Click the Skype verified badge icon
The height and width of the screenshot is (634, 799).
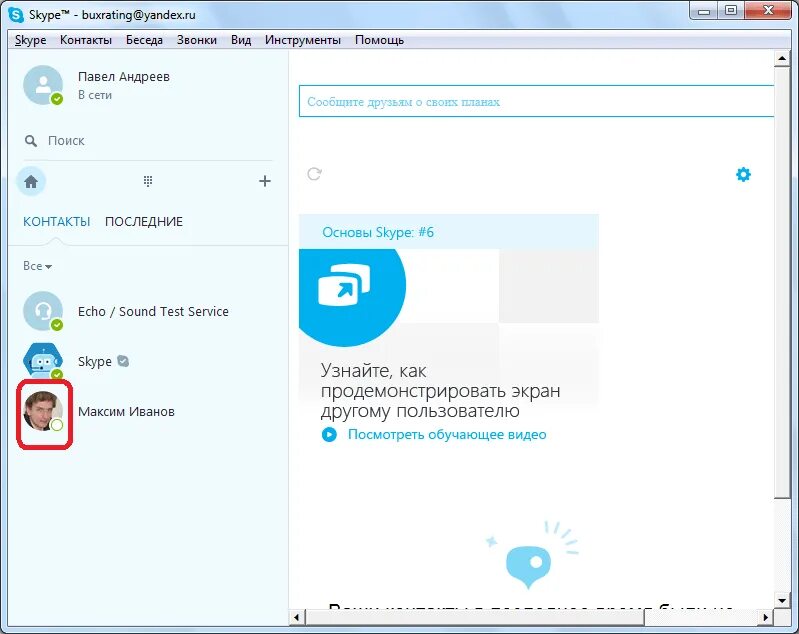tap(123, 361)
